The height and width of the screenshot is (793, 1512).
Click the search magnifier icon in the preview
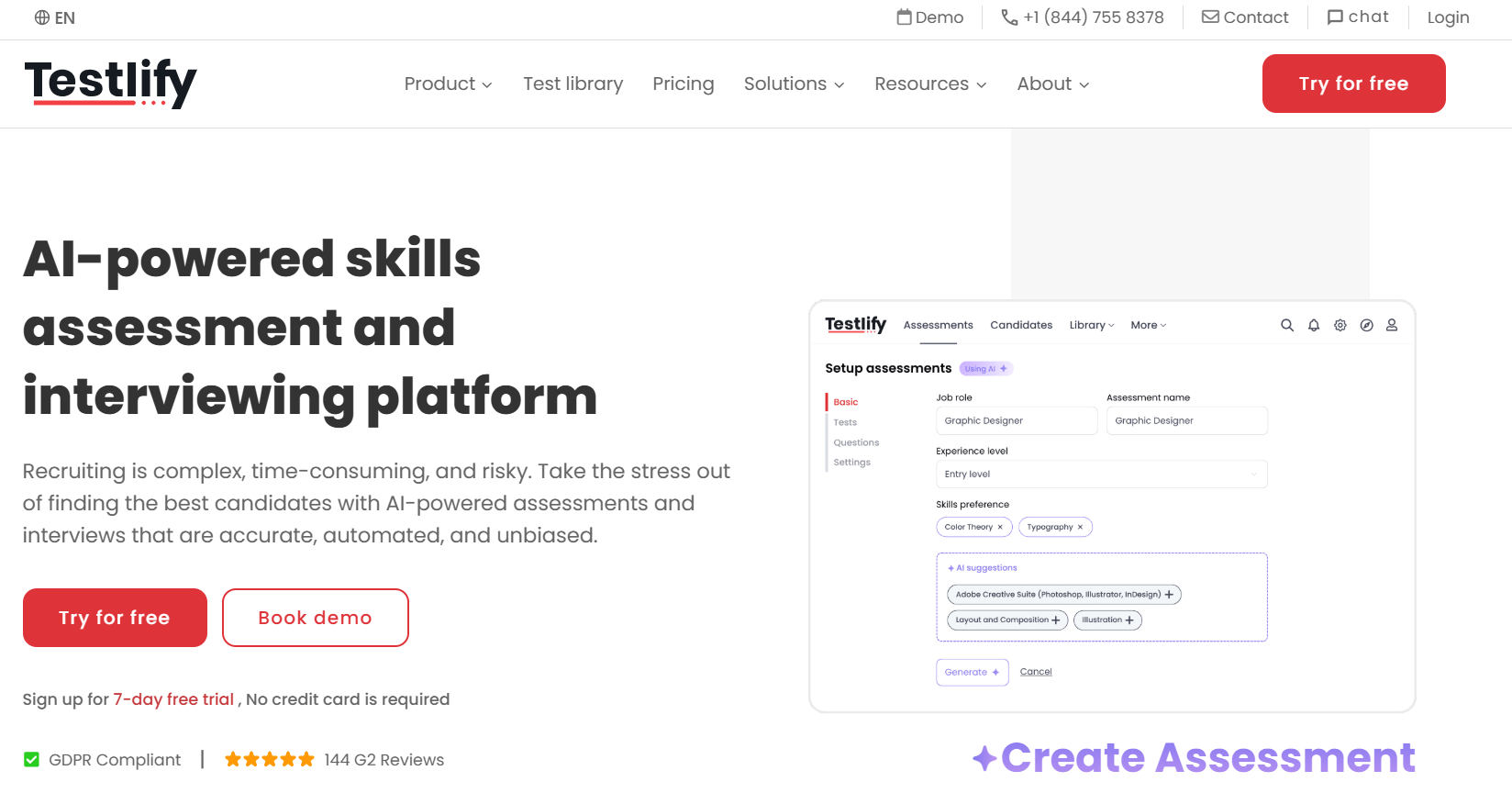(x=1287, y=325)
